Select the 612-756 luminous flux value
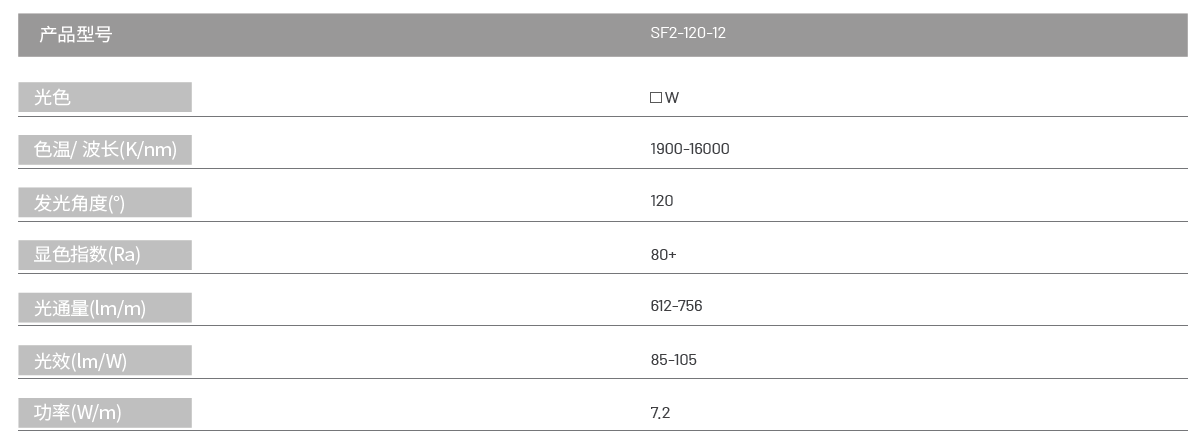The width and height of the screenshot is (1203, 442). point(676,306)
